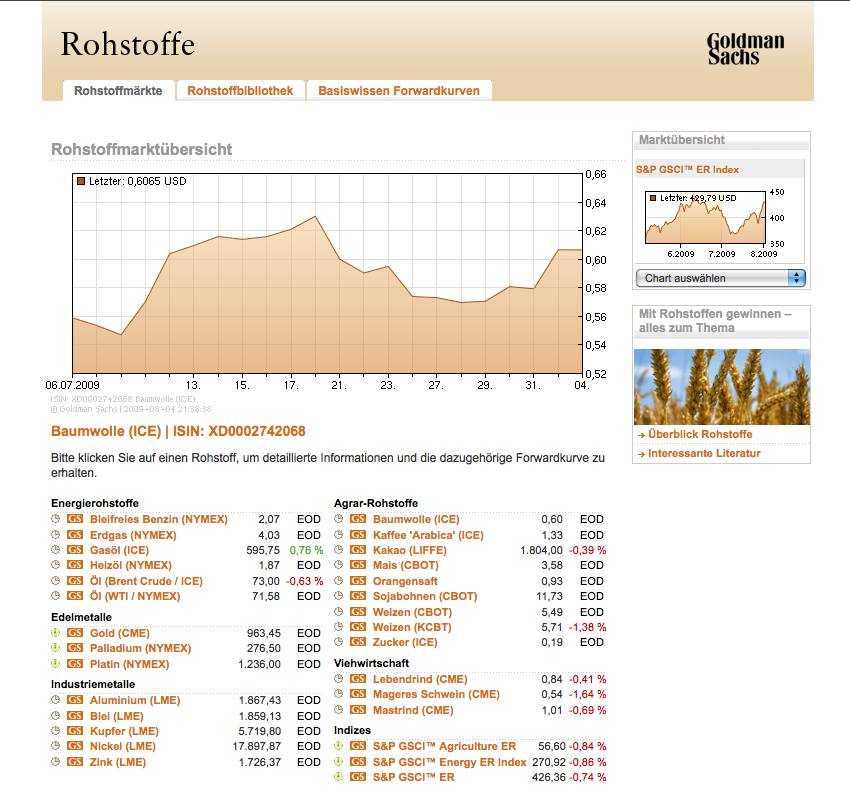The image size is (850, 808).
Task: Click the clock icon beside Kakao (LIFFE)
Action: tap(338, 550)
